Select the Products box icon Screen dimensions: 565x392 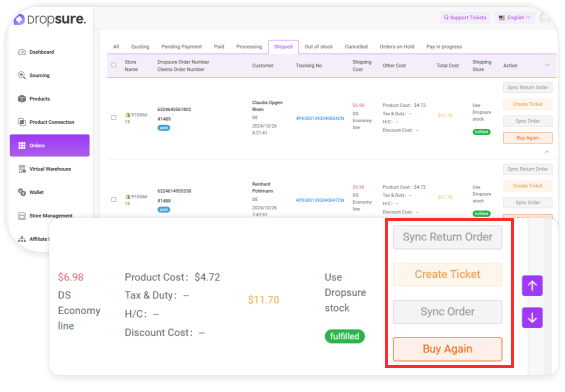(x=22, y=98)
